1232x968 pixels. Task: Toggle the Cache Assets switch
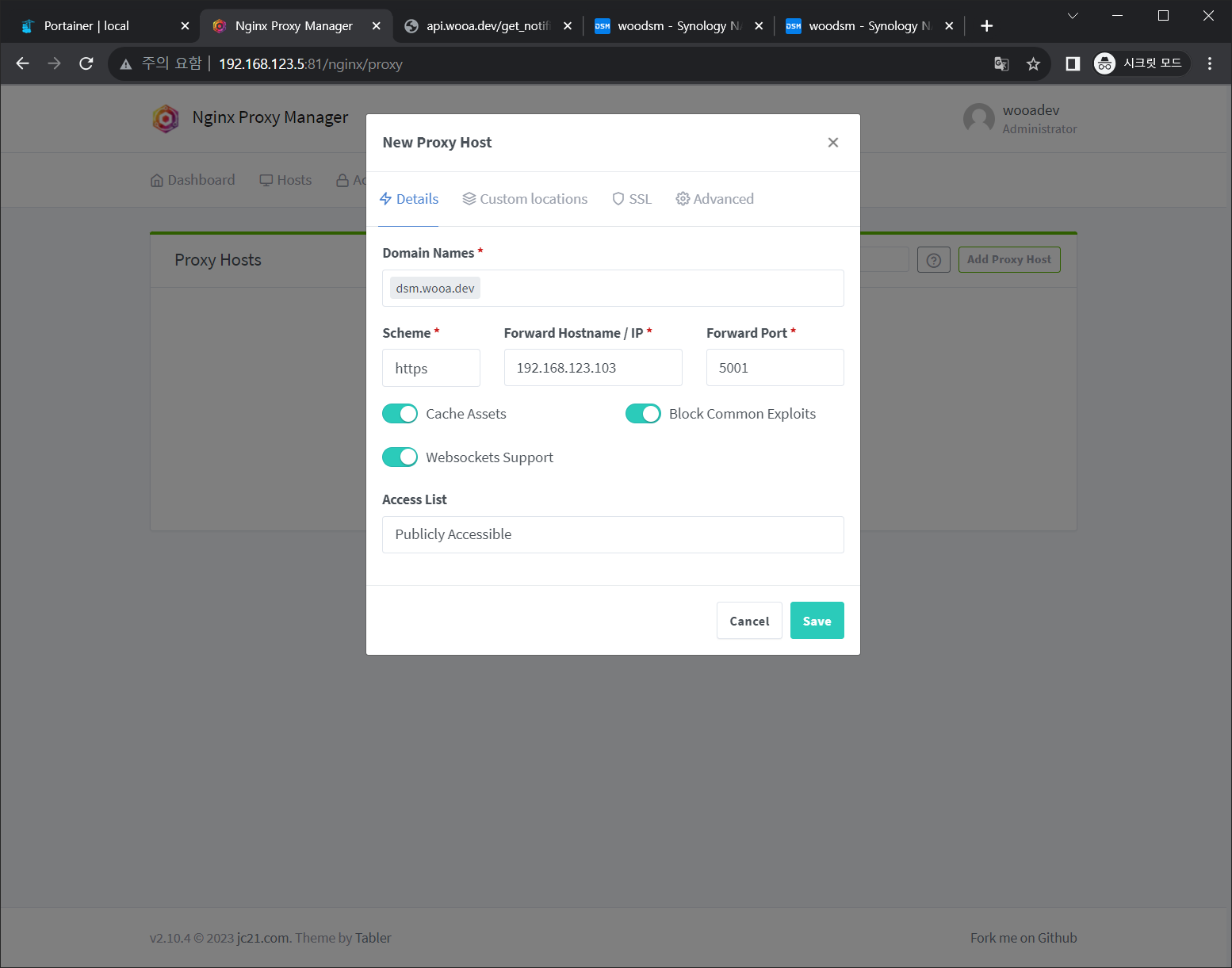point(400,414)
